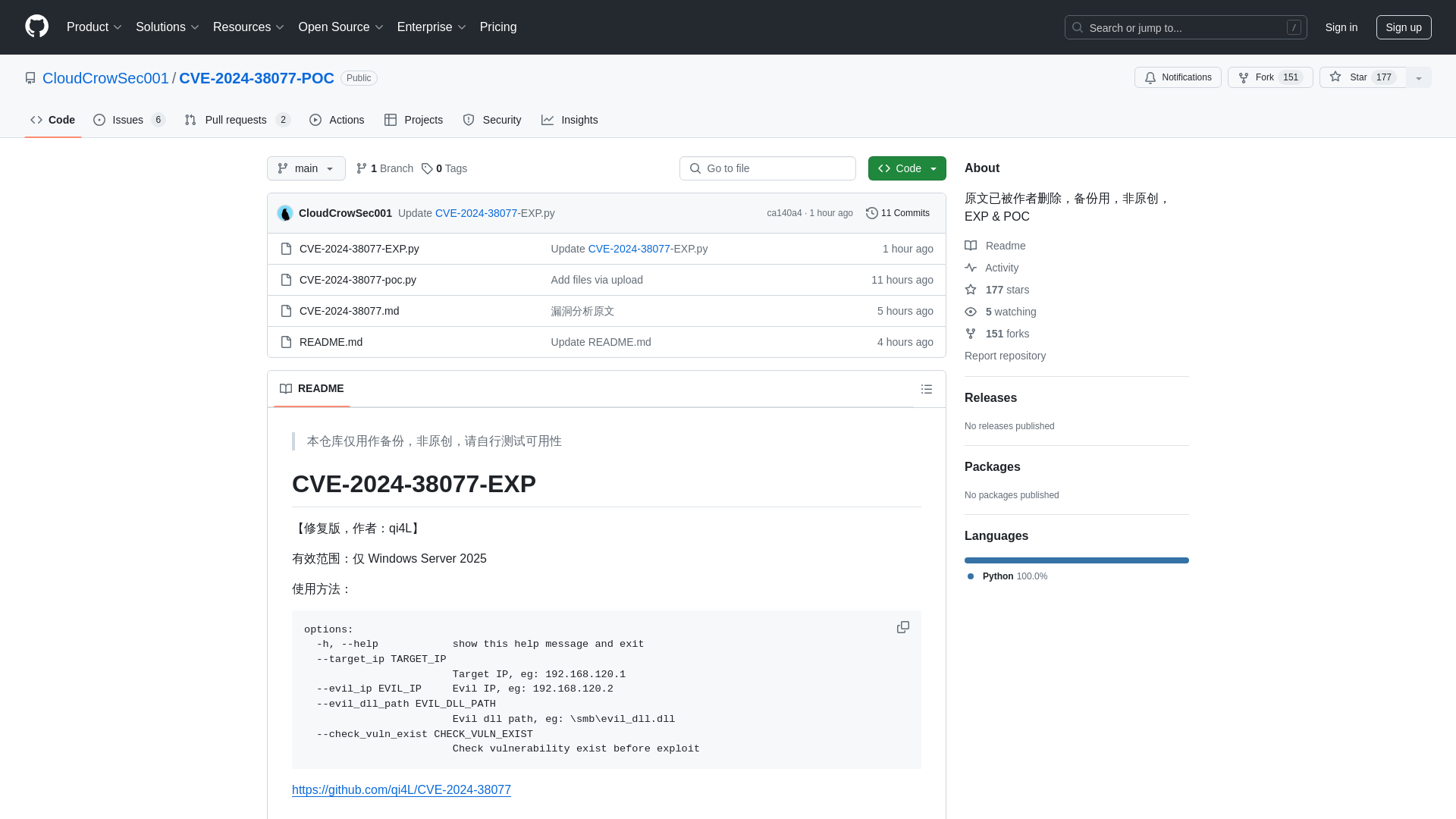Switch to the Security tab
This screenshot has height=819, width=1456.
[491, 120]
